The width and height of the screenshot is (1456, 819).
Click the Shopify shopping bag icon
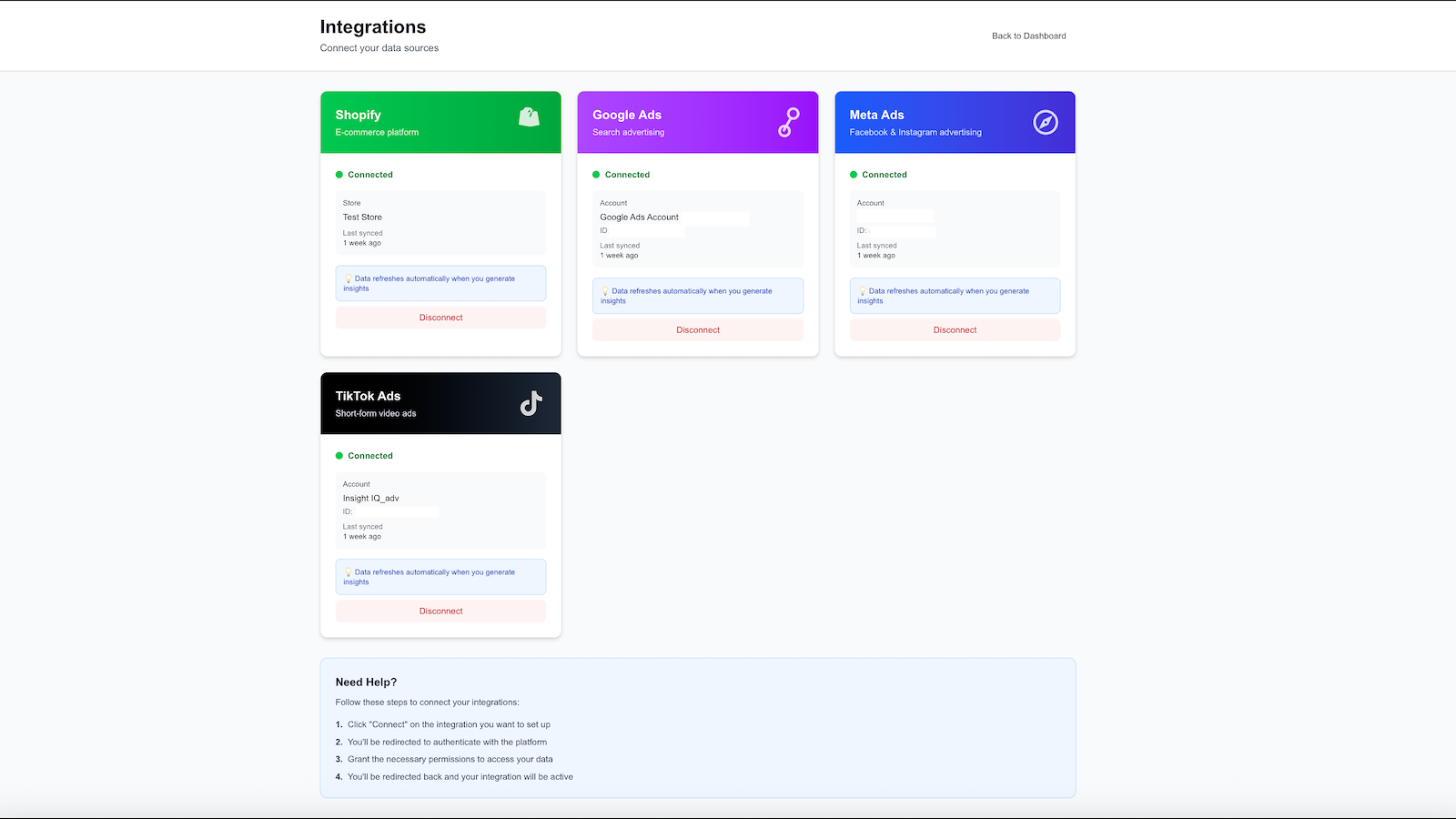point(530,116)
